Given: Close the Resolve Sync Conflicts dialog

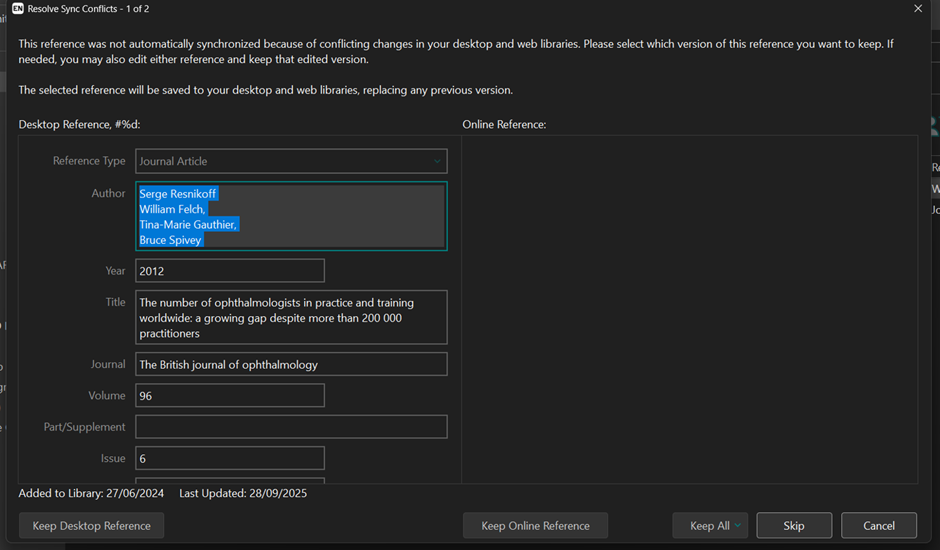Looking at the screenshot, I should pyautogui.click(x=918, y=9).
